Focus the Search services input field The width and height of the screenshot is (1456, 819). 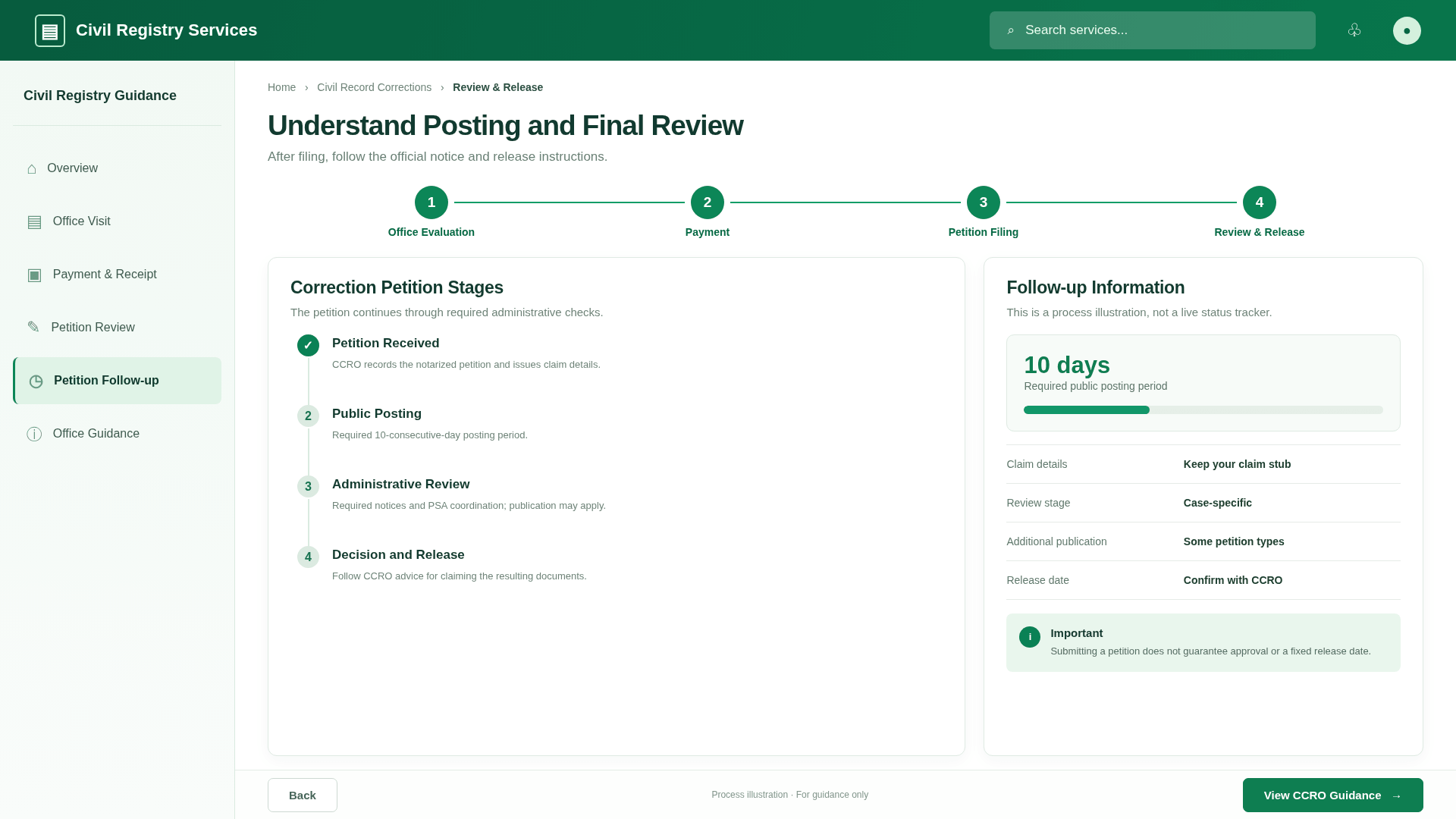(x=1152, y=30)
